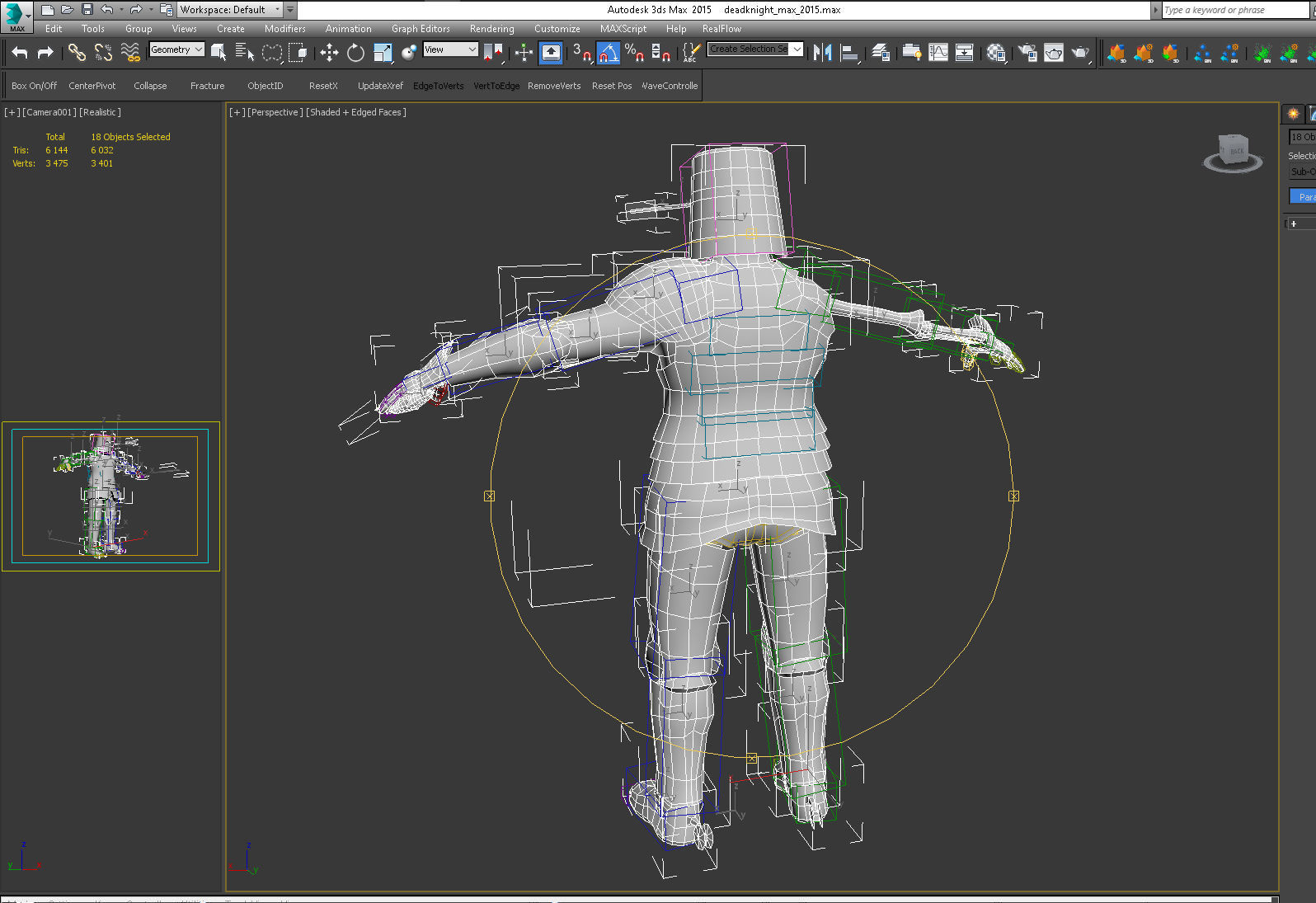Click the New Scene icon in quick access bar
The height and width of the screenshot is (903, 1316).
(x=48, y=9)
